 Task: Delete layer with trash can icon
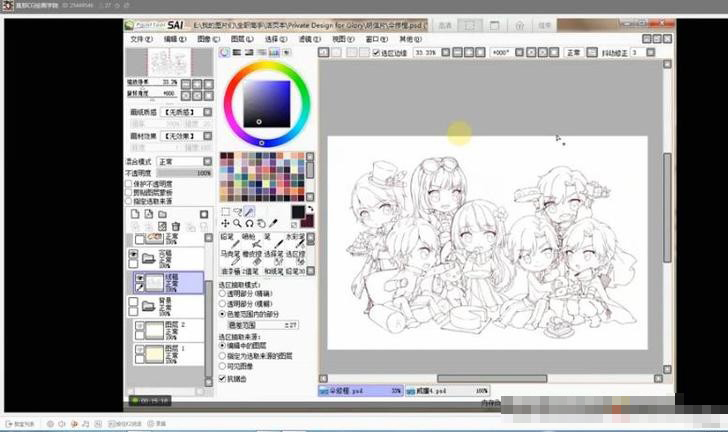[176, 226]
